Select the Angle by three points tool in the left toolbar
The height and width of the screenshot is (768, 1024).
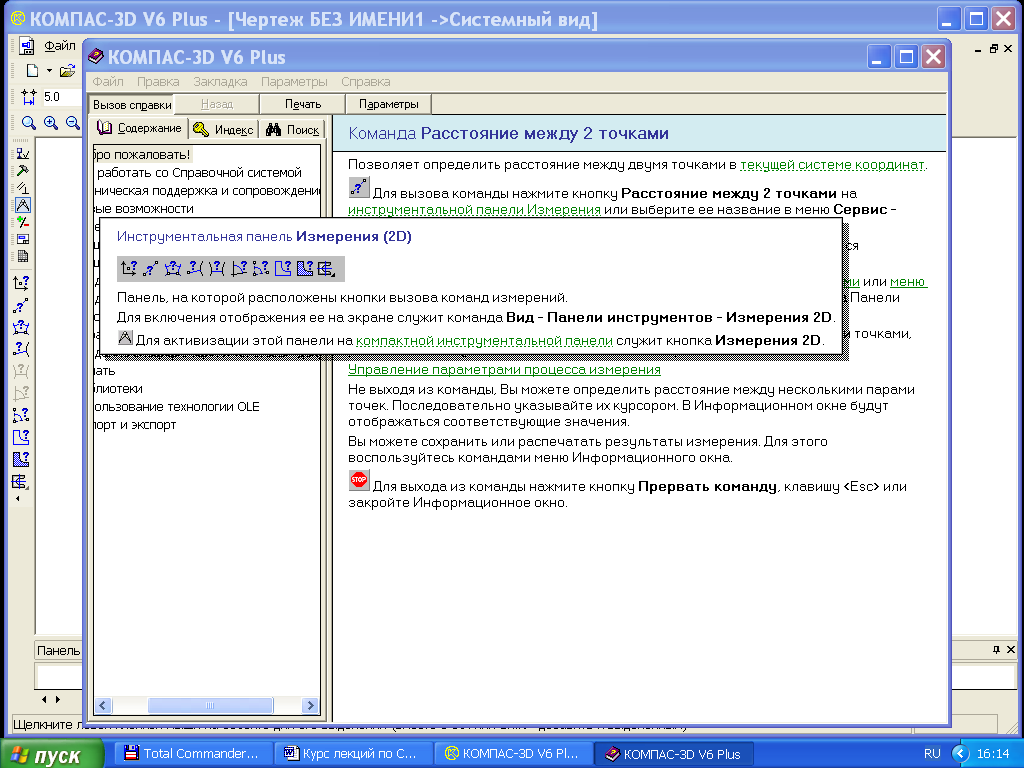(21, 415)
